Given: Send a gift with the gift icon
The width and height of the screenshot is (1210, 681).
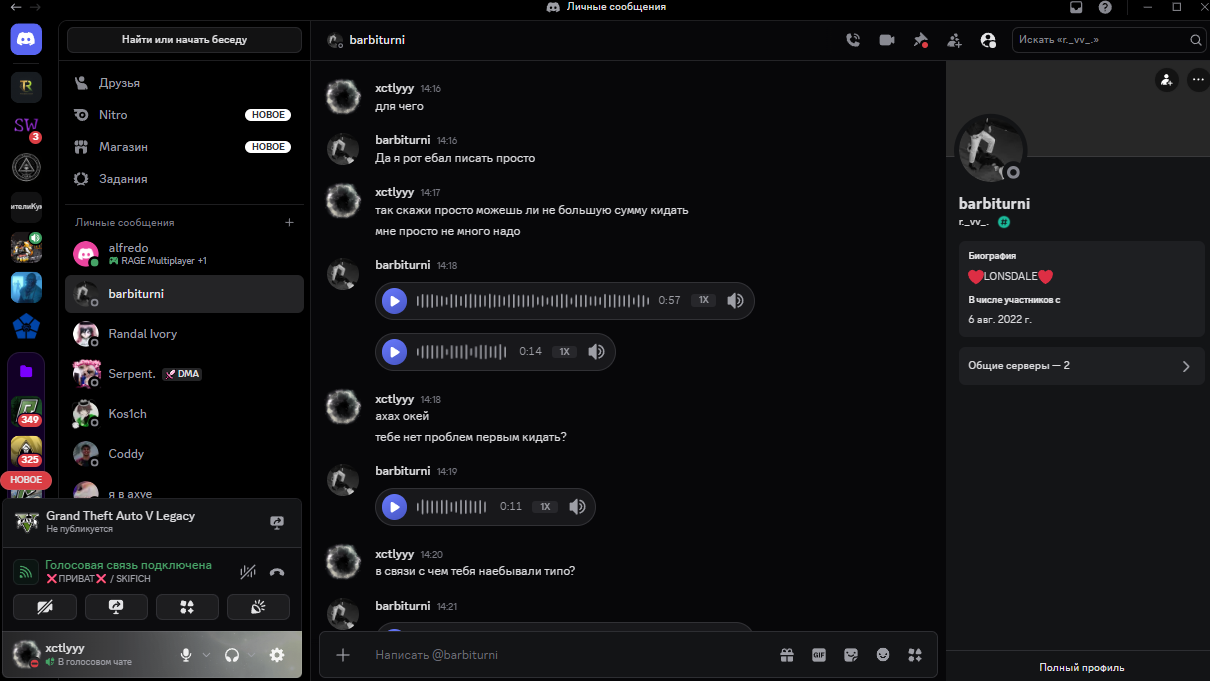Looking at the screenshot, I should pos(787,655).
